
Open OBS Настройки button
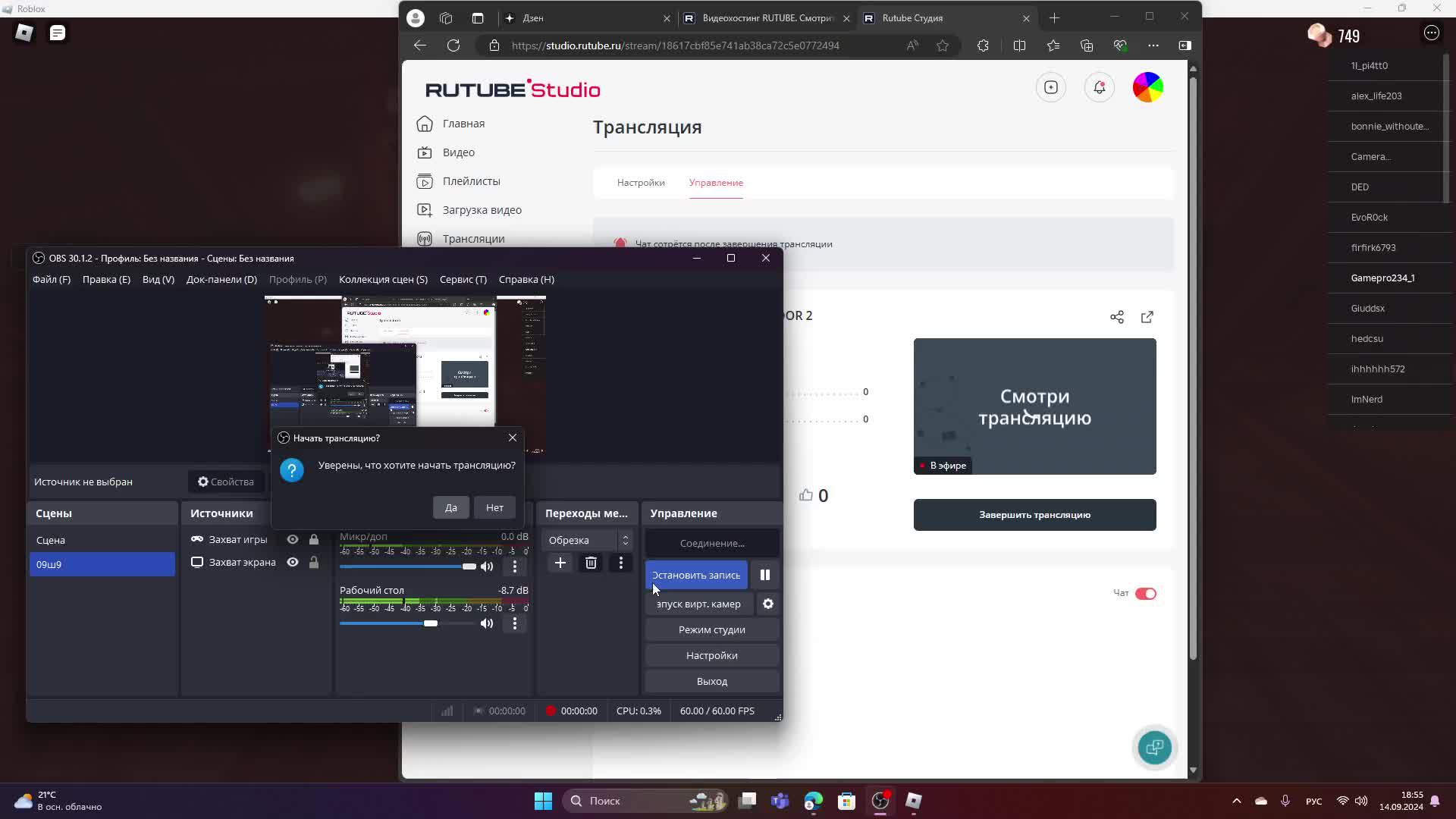click(712, 655)
